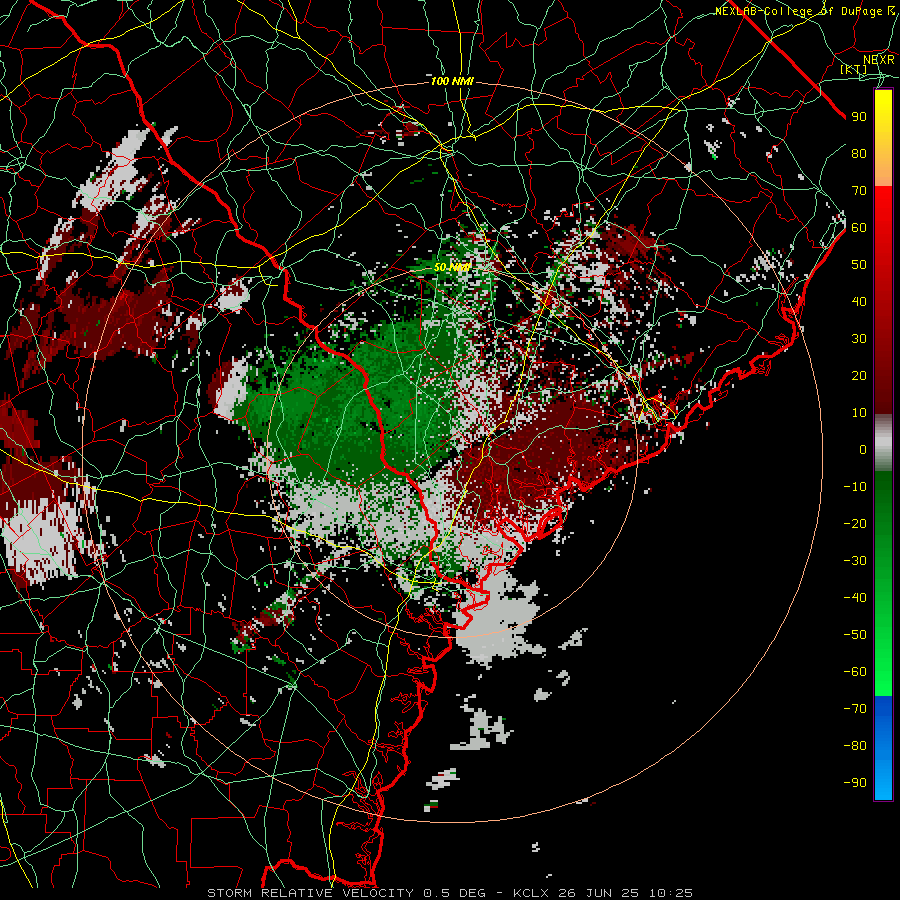Click the "-90" value on the velocity scale

[x=855, y=783]
